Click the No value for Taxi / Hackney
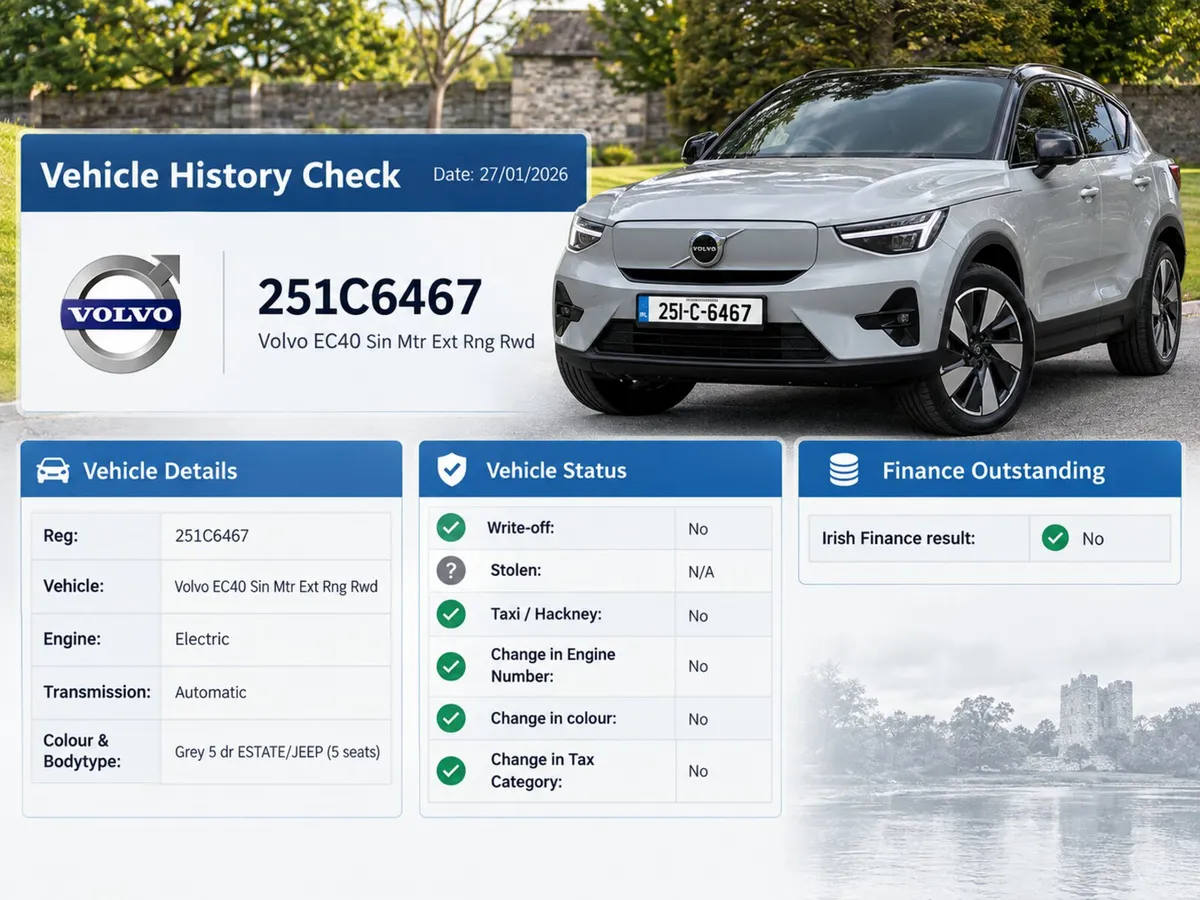 click(698, 616)
